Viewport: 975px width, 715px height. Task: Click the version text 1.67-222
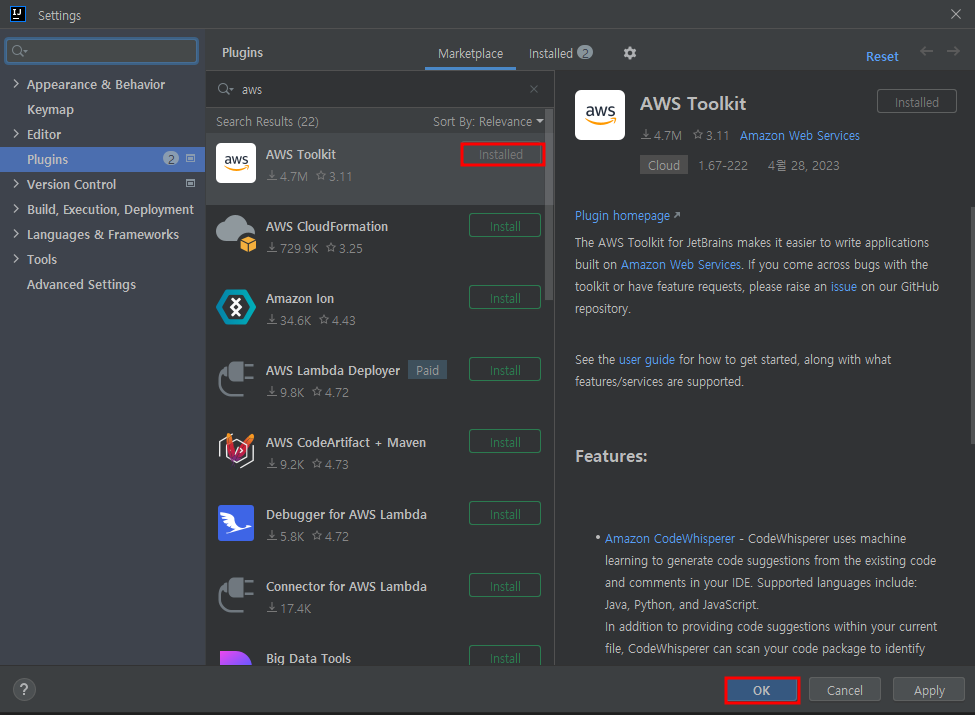[723, 166]
